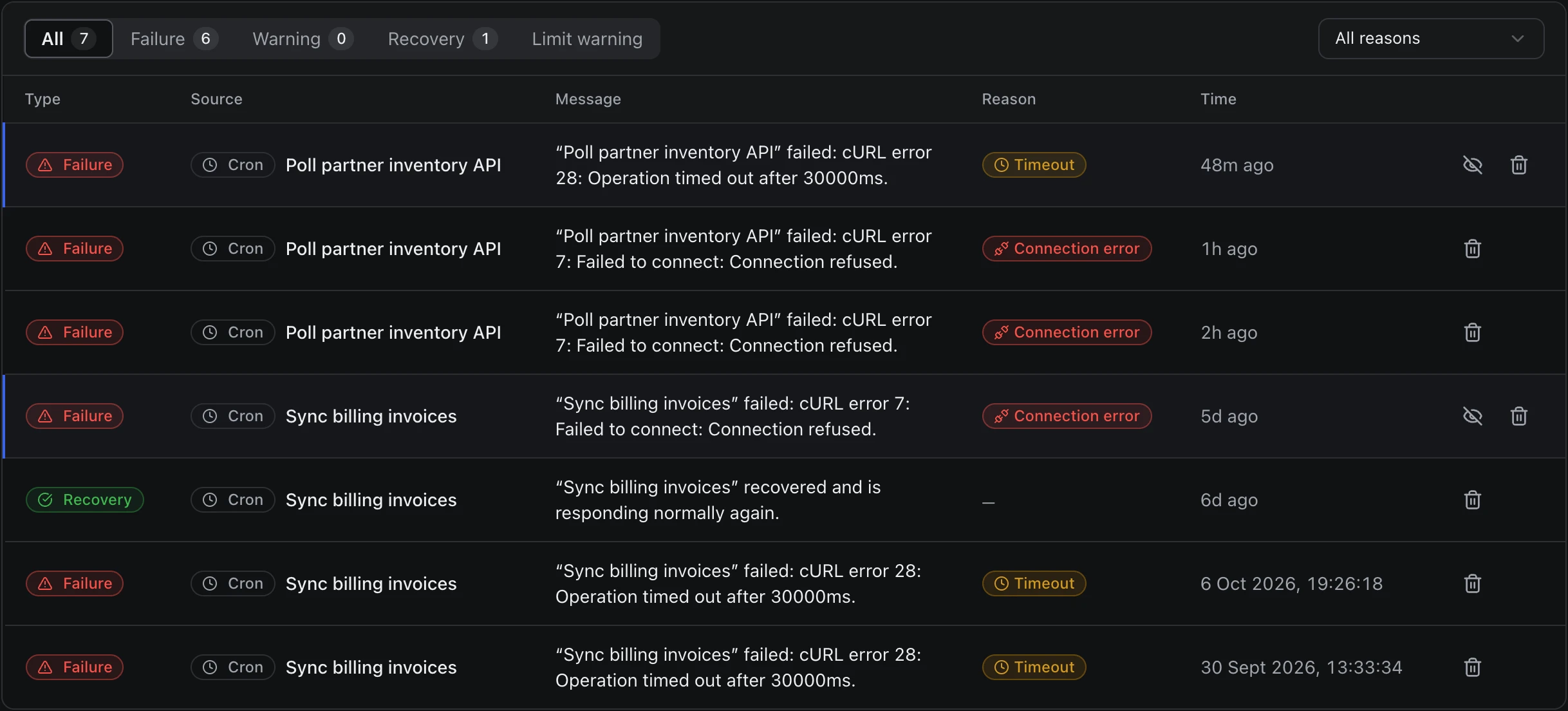Click the Failure badge in the 48m ago row
Screen dimensions: 1568x711
point(75,165)
